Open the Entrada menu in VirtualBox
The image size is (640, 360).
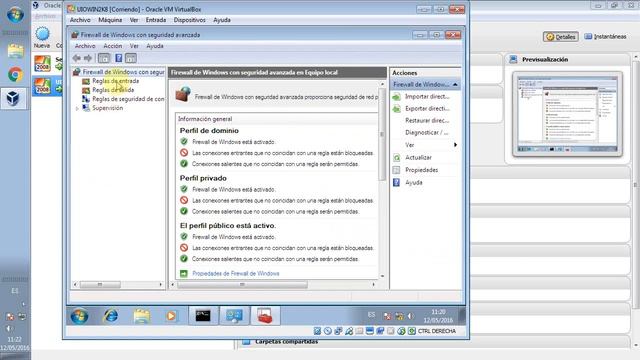coord(156,20)
